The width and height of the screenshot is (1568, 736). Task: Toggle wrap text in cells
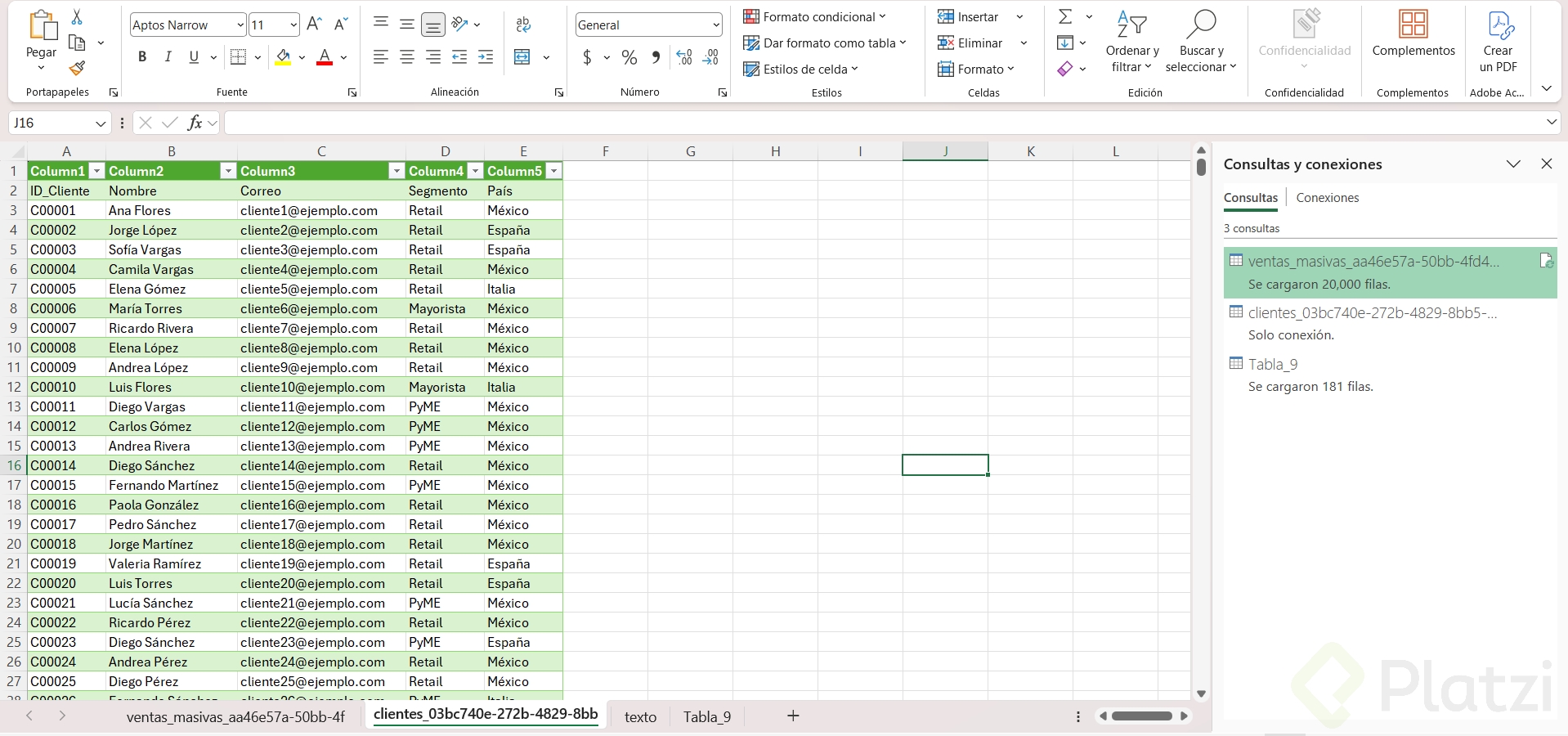point(524,25)
